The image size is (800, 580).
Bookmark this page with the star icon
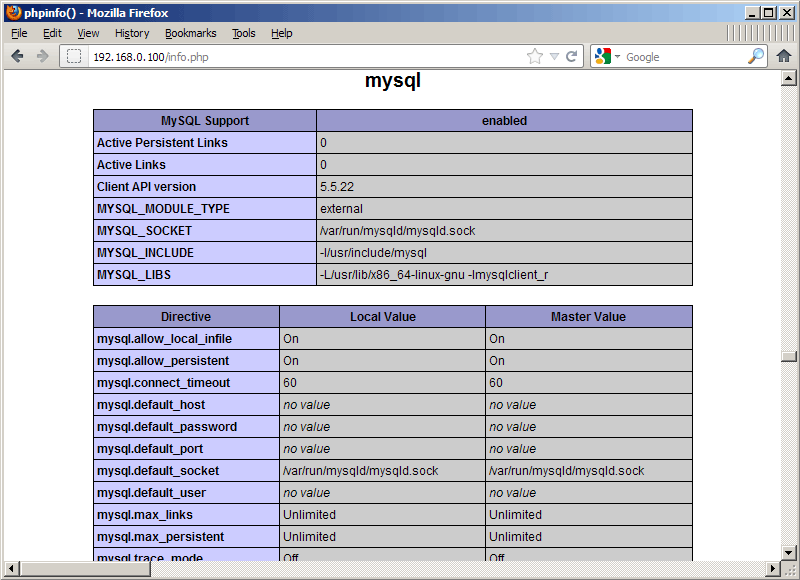[535, 56]
